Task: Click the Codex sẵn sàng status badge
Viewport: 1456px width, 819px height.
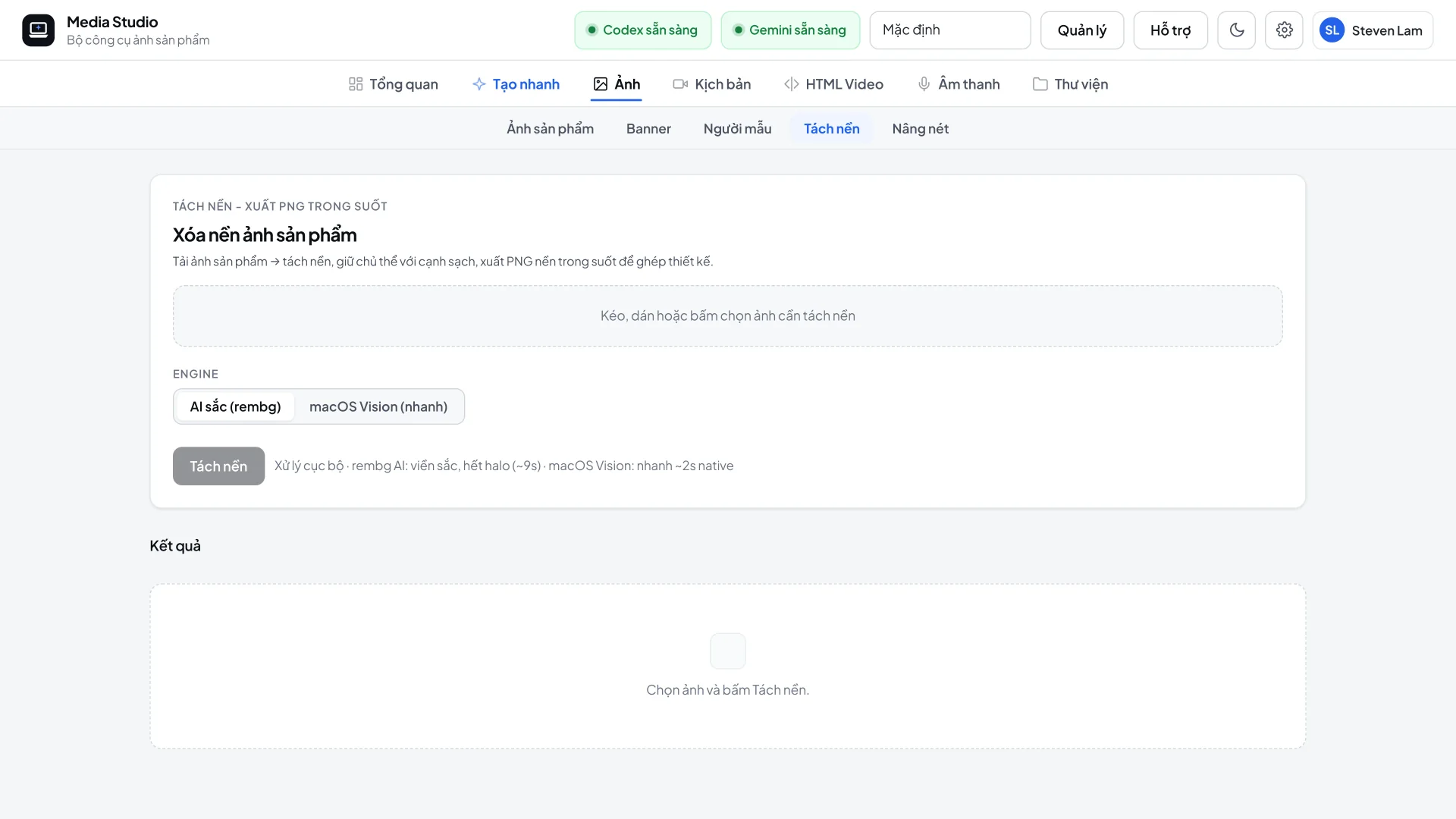Action: [x=643, y=30]
